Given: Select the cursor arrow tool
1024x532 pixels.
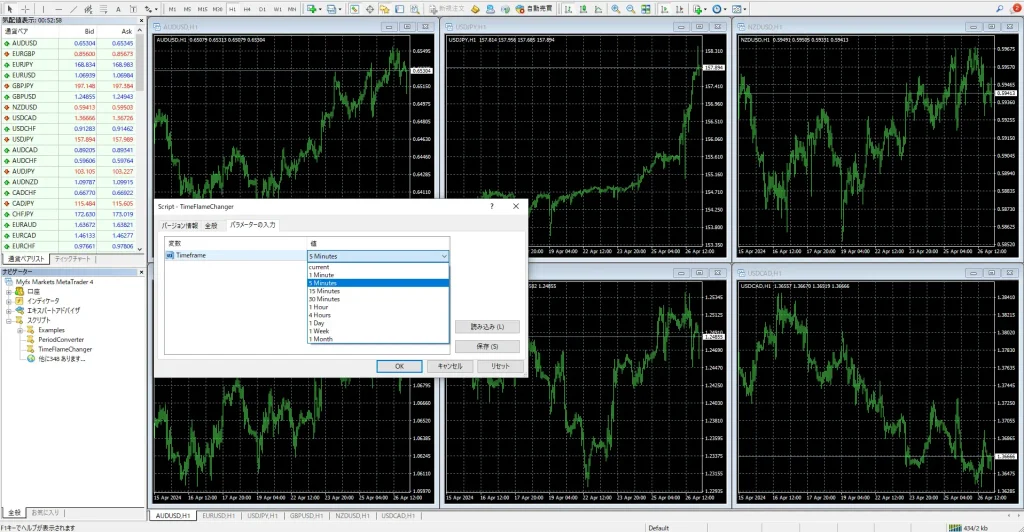Looking at the screenshot, I should (x=10, y=9).
